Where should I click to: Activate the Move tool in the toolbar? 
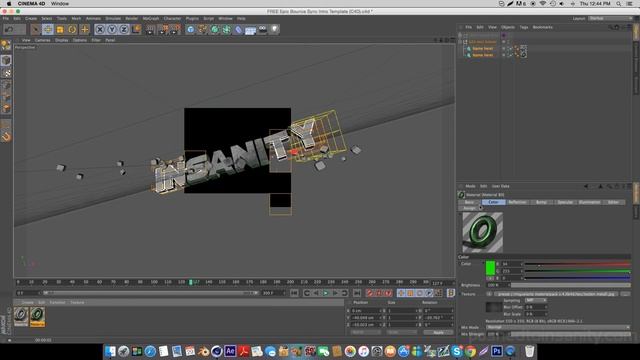48,29
